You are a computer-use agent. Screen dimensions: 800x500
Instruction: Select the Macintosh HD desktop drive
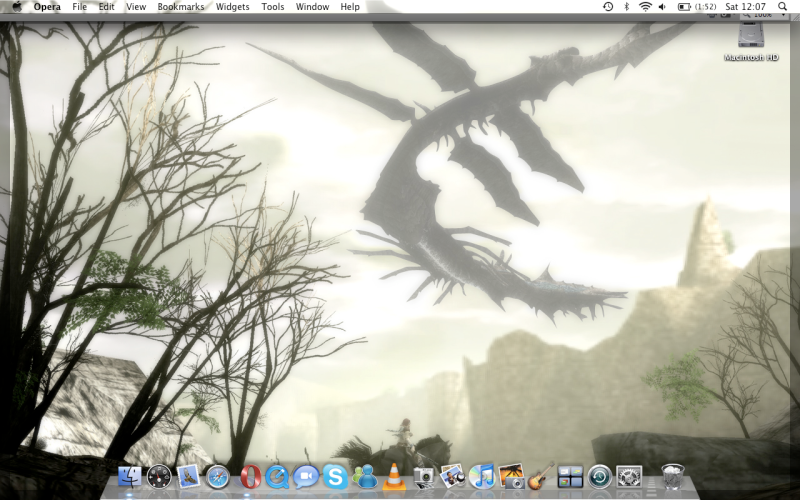751,43
